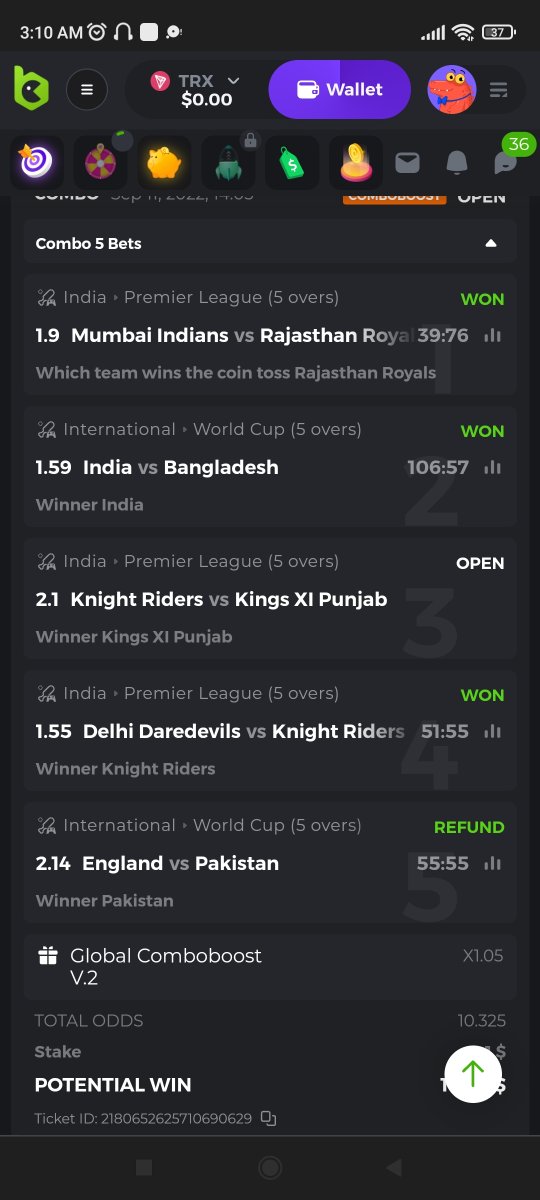Copy the Ticket ID number
The image size is (540, 1200).
[268, 1118]
